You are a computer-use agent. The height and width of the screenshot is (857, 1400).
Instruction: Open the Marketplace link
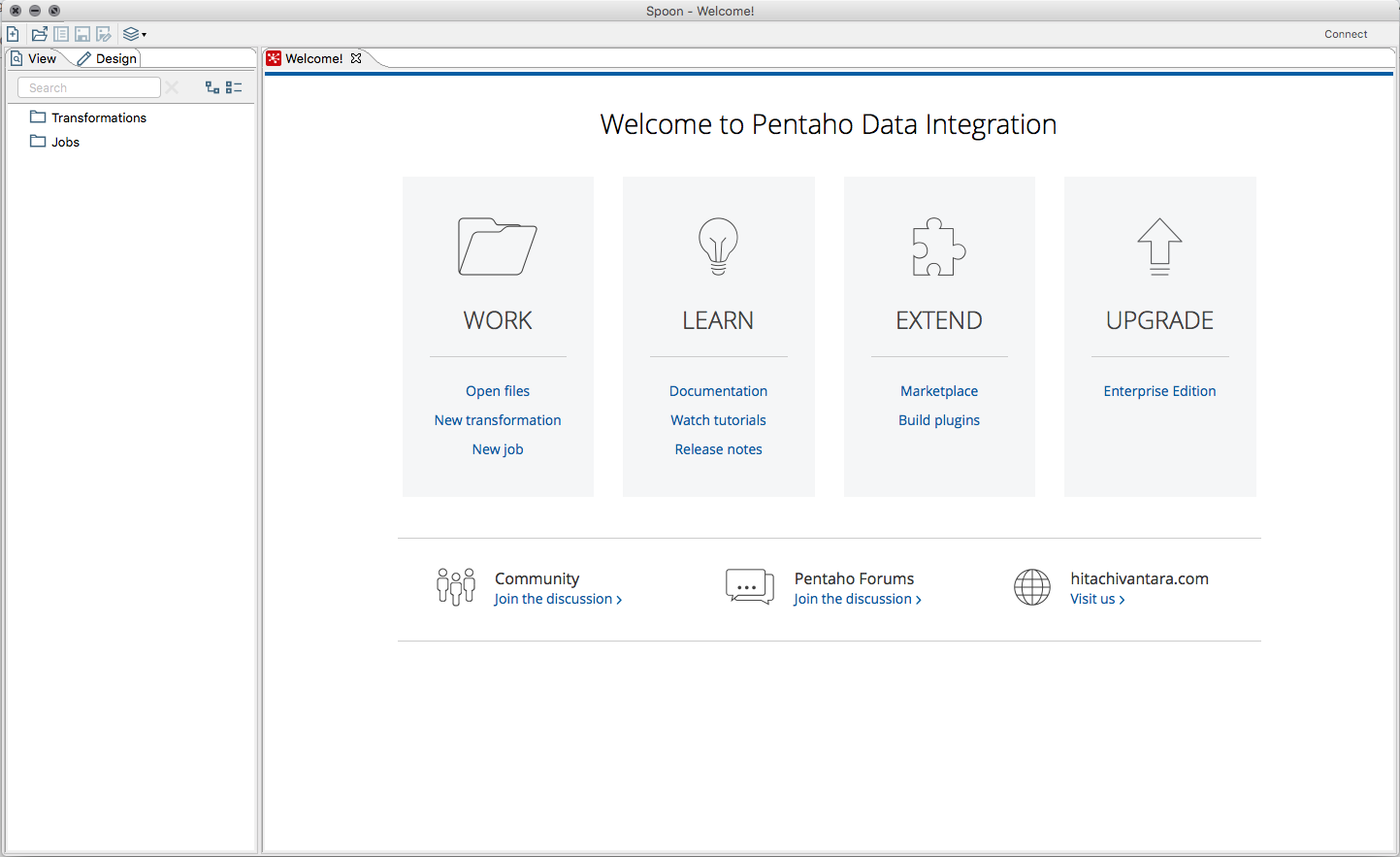tap(939, 391)
